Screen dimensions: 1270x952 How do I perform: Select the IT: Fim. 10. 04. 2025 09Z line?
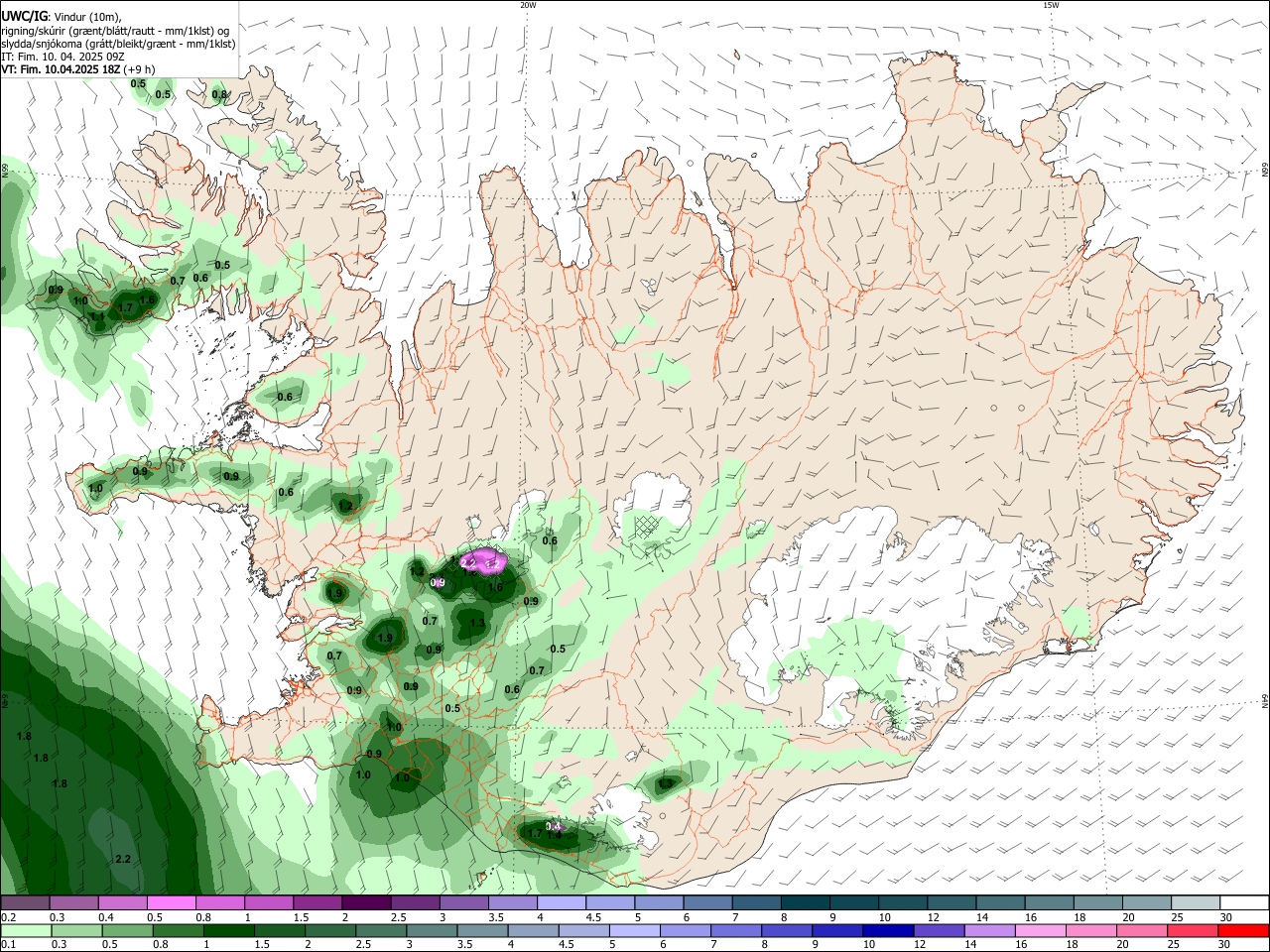pyautogui.click(x=62, y=57)
